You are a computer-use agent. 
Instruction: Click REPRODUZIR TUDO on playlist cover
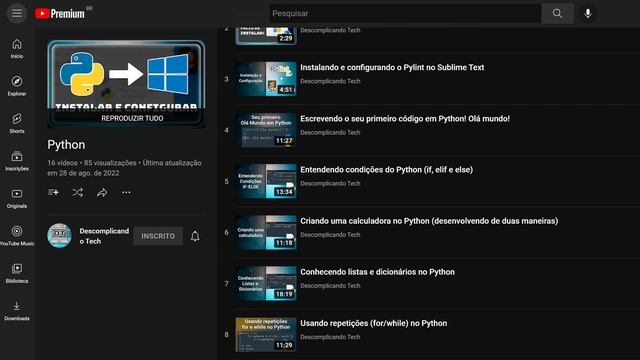[132, 118]
